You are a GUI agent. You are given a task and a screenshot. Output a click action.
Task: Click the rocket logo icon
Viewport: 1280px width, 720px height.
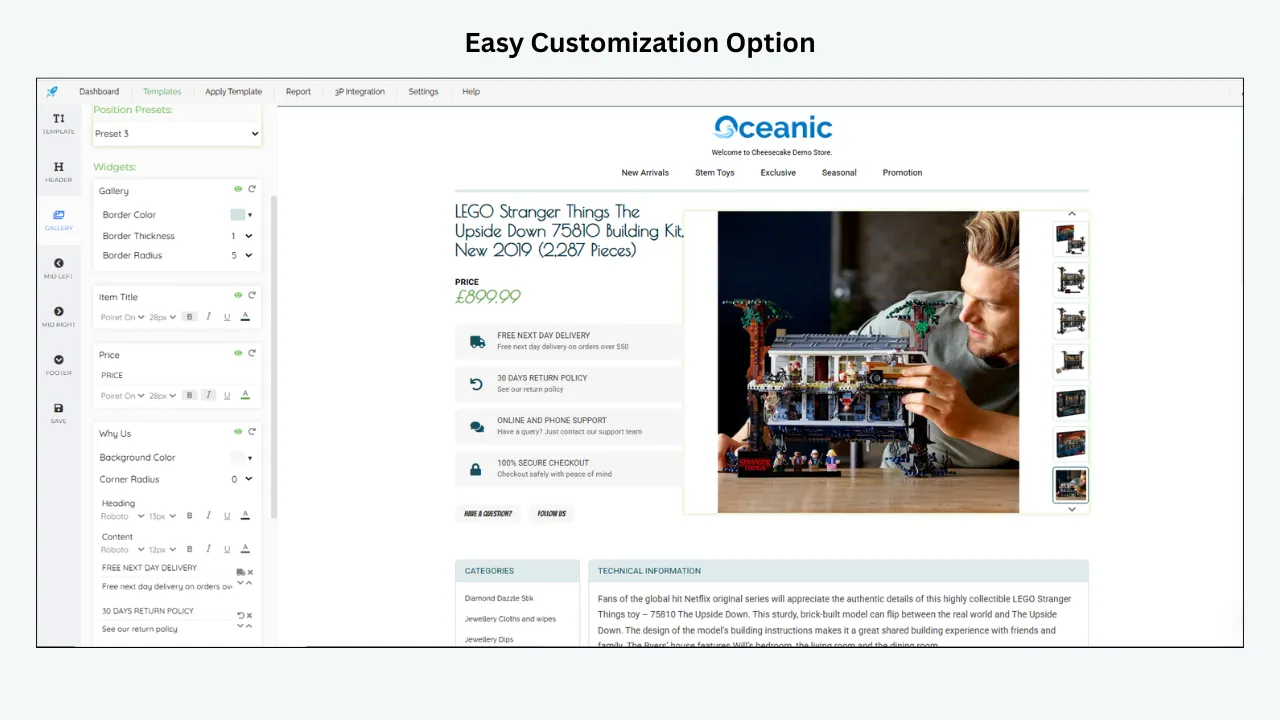point(52,92)
